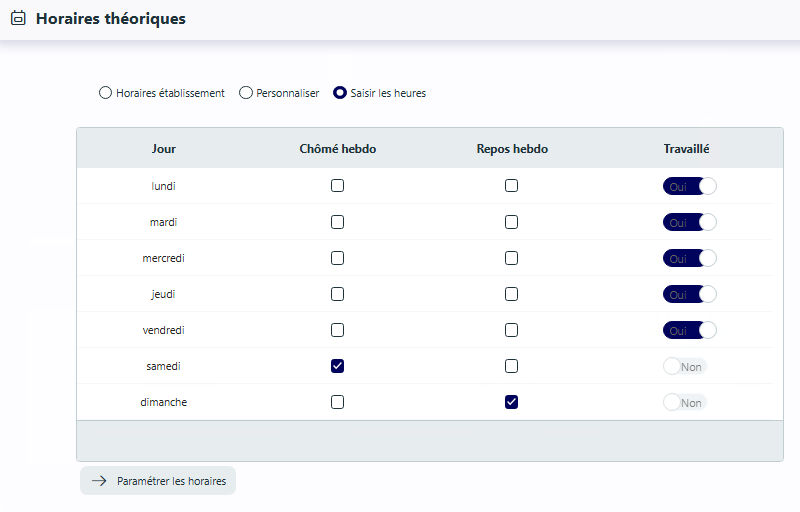The height and width of the screenshot is (512, 800).
Task: Disable the Travaillé toggle for lundi
Action: [x=690, y=186]
